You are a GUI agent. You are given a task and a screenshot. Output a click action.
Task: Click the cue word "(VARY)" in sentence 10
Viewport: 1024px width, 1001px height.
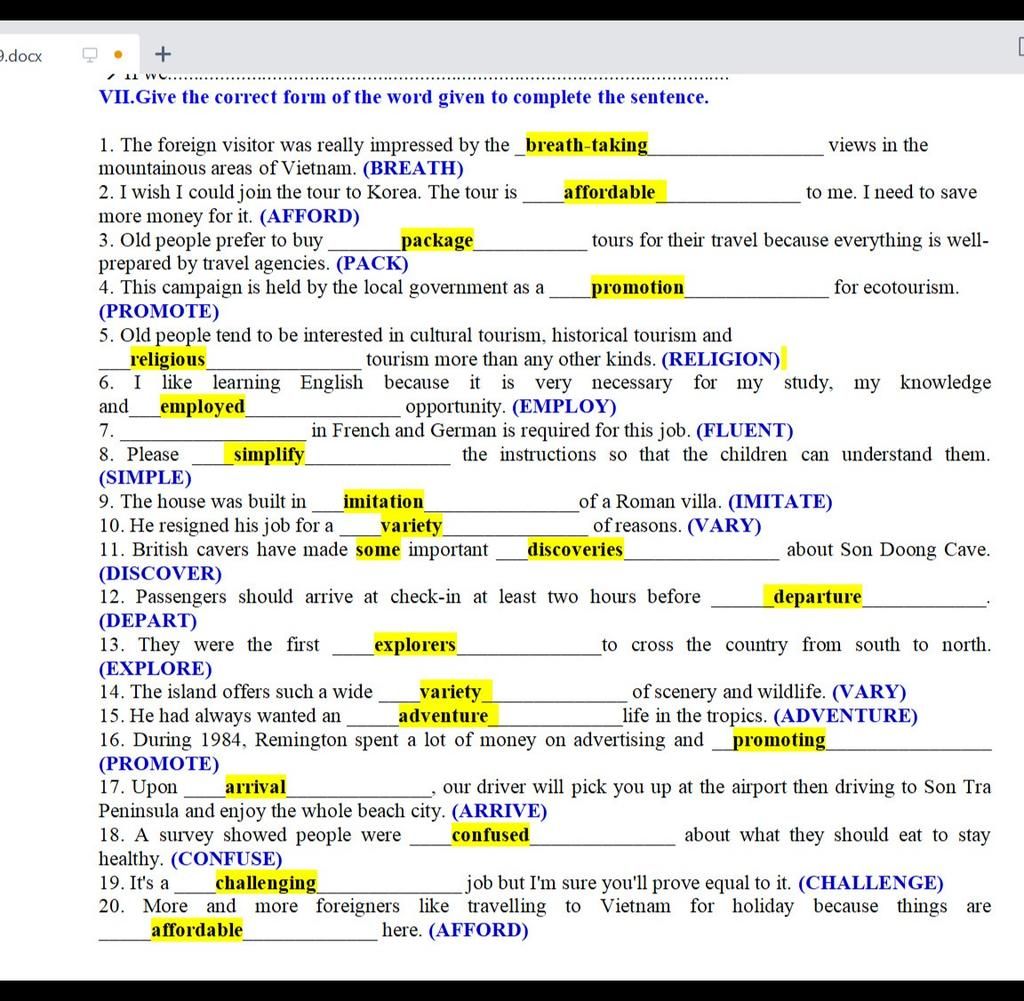click(x=724, y=526)
